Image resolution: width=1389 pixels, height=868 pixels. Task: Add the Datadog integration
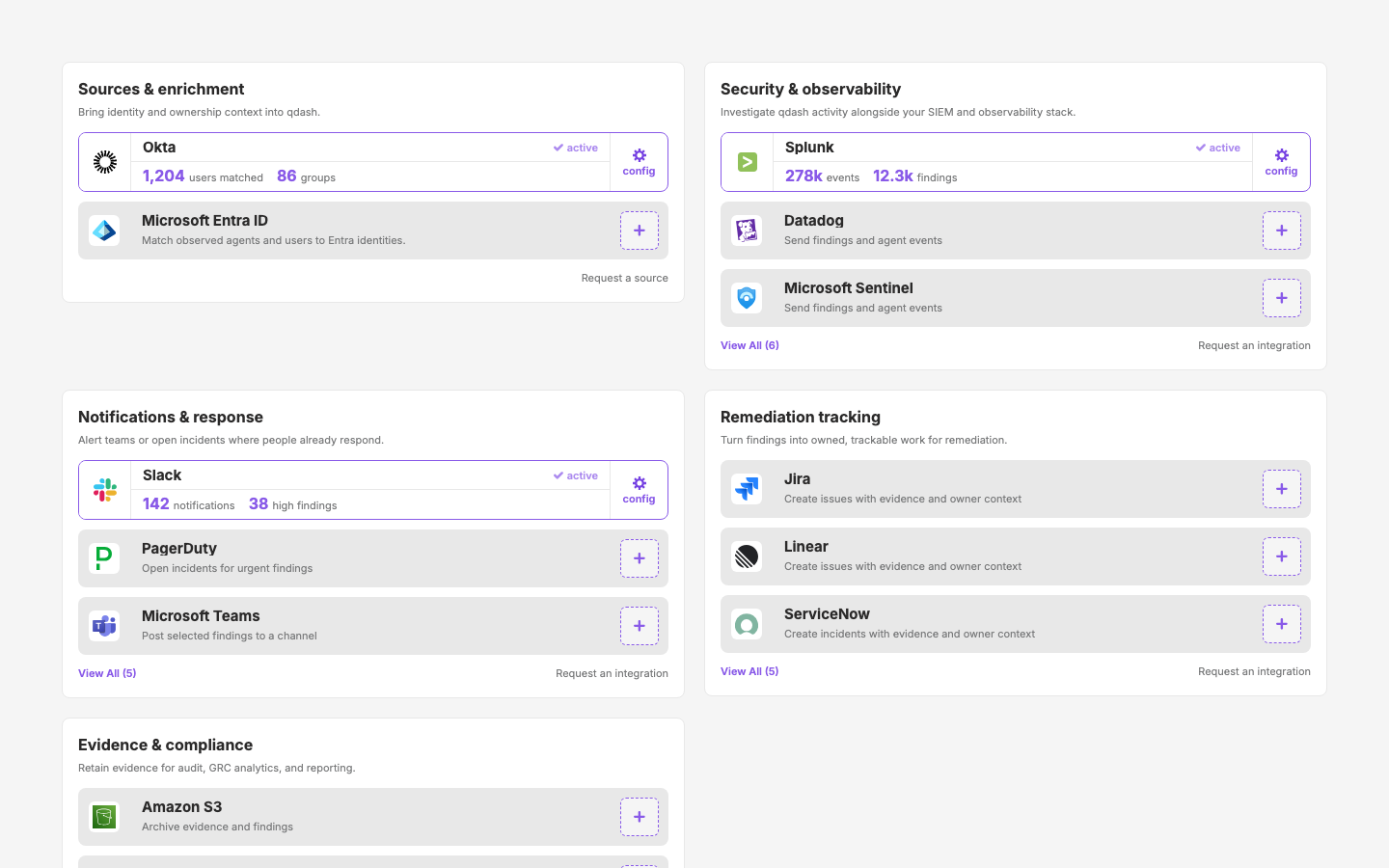[x=1281, y=231]
